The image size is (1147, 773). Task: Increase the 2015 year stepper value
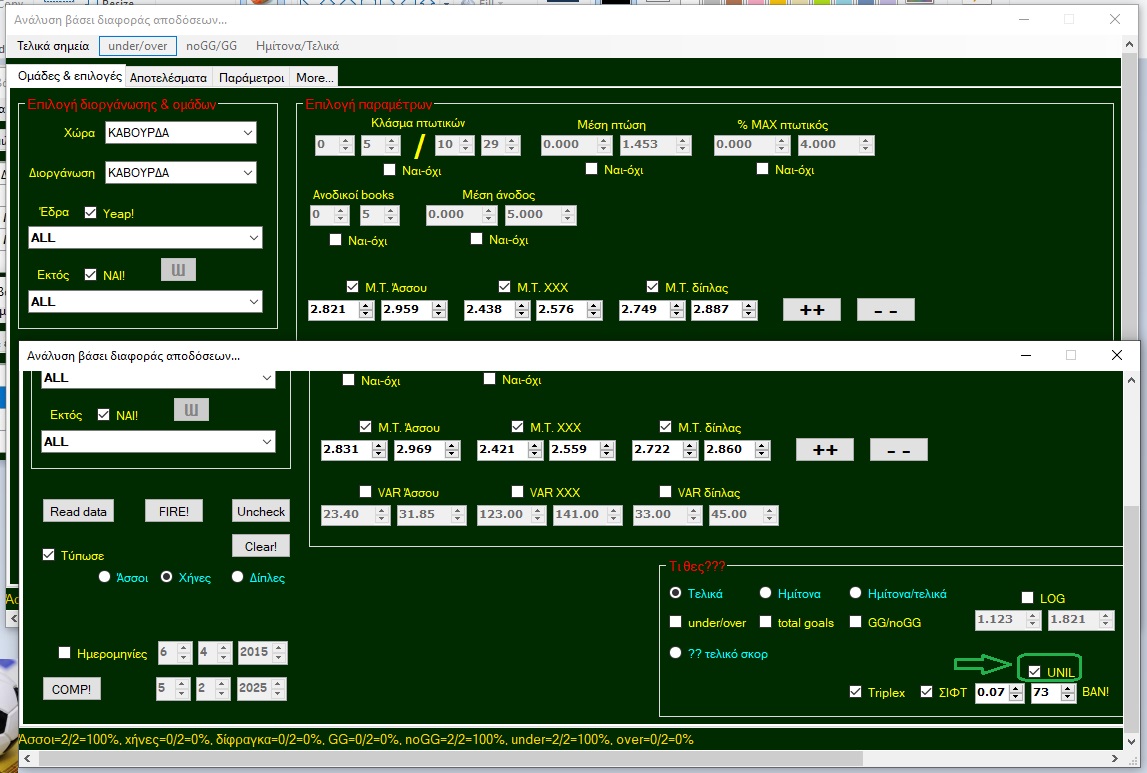point(280,648)
